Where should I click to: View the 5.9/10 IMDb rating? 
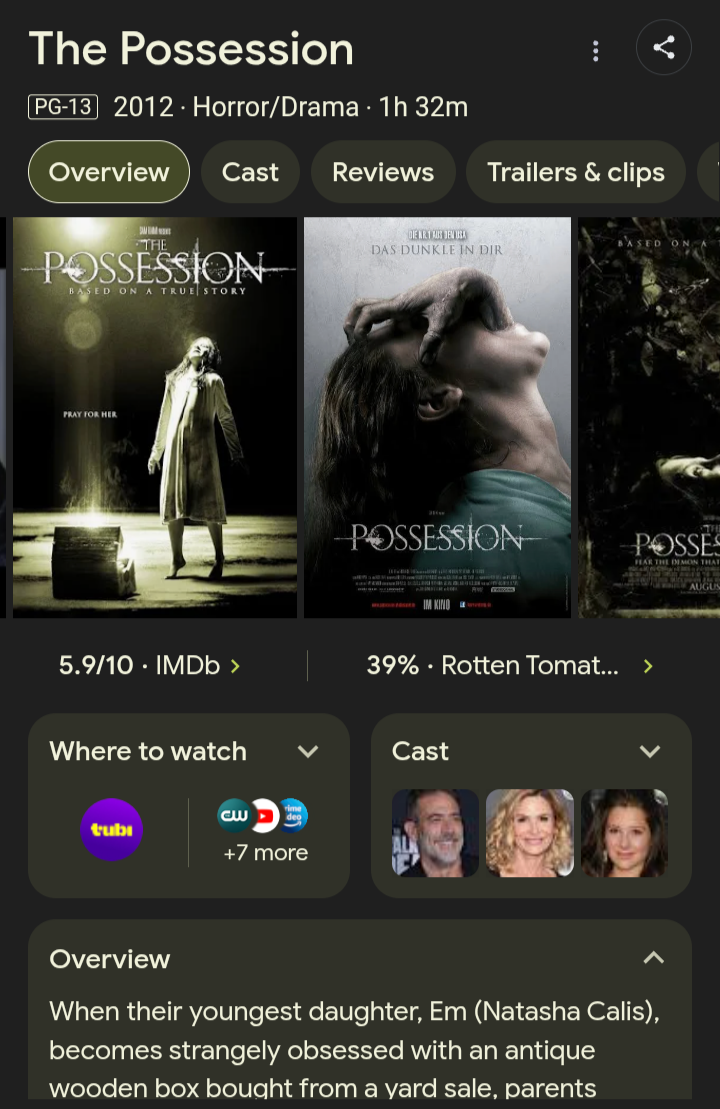point(139,666)
